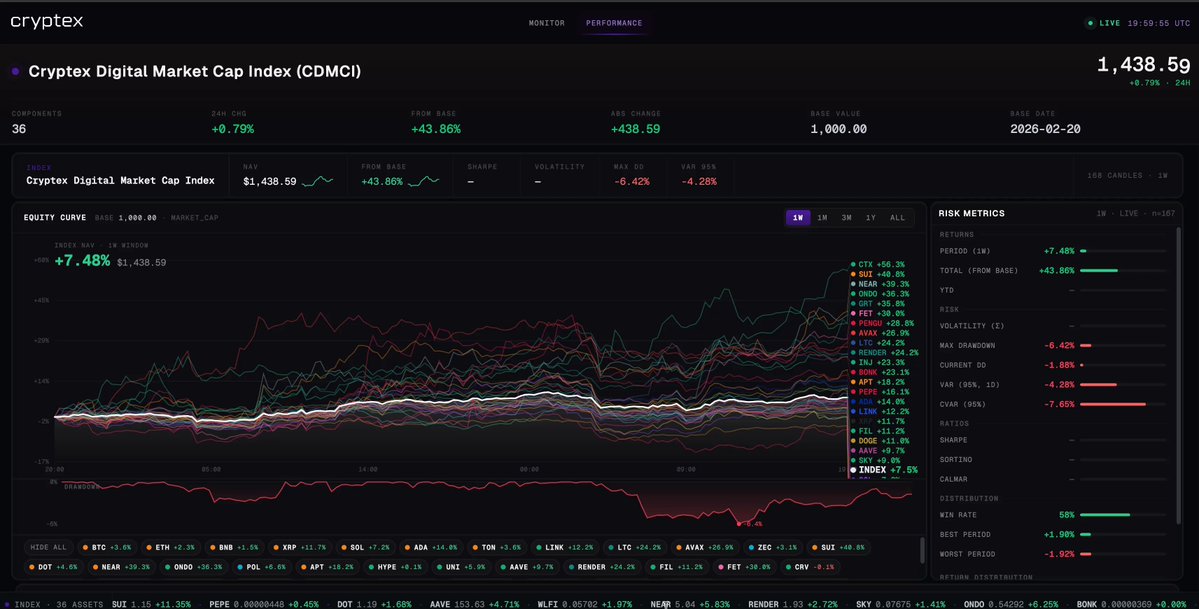
Task: Open the Performance tab
Action: pos(614,23)
